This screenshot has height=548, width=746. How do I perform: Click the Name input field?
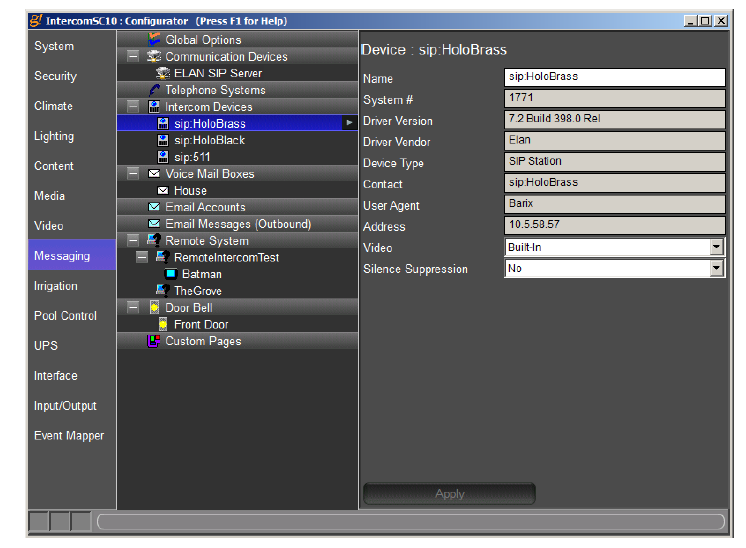point(614,77)
